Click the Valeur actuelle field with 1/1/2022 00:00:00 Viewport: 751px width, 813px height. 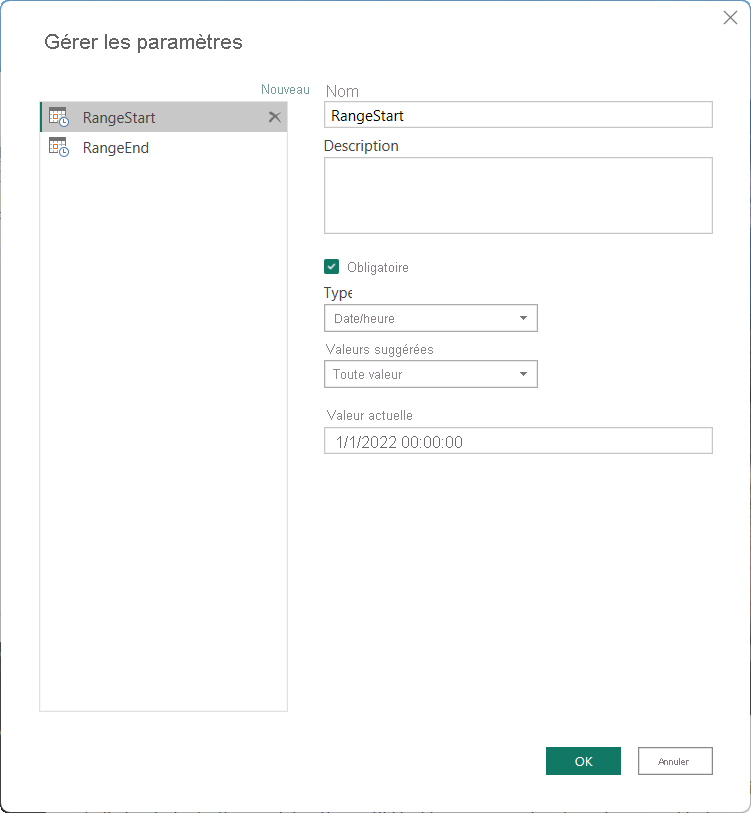(518, 441)
